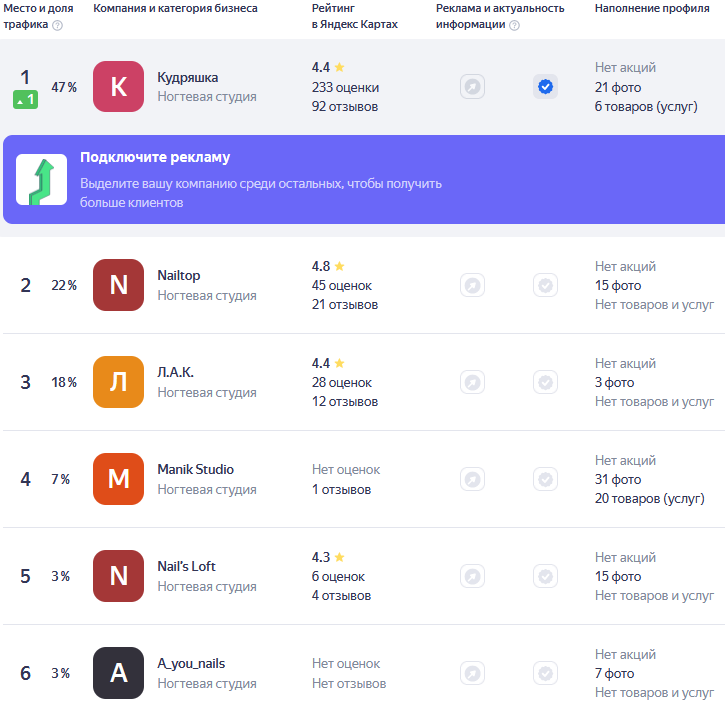Click the verification badge icon in Л.А.К. row
This screenshot has width=725, height=710.
pyautogui.click(x=546, y=382)
